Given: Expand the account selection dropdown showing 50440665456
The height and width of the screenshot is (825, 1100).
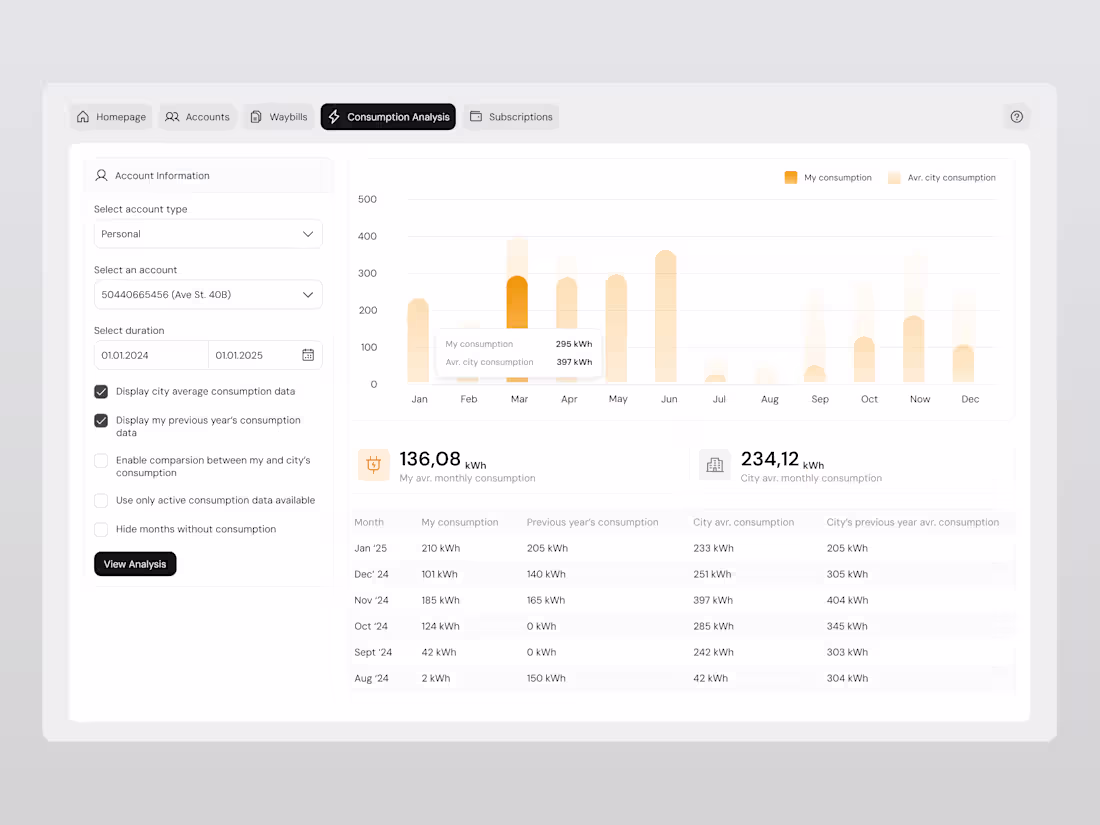Looking at the screenshot, I should [x=207, y=294].
